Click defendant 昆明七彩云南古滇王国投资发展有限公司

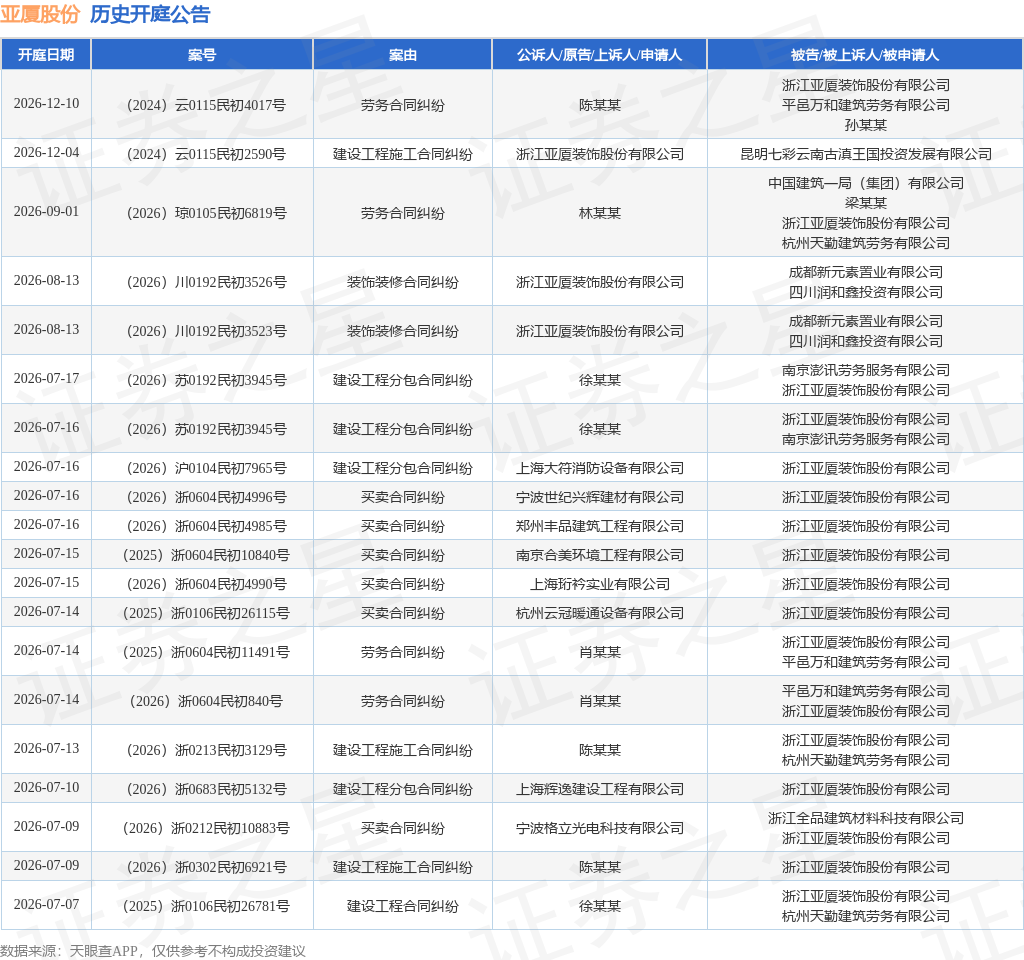click(x=865, y=154)
